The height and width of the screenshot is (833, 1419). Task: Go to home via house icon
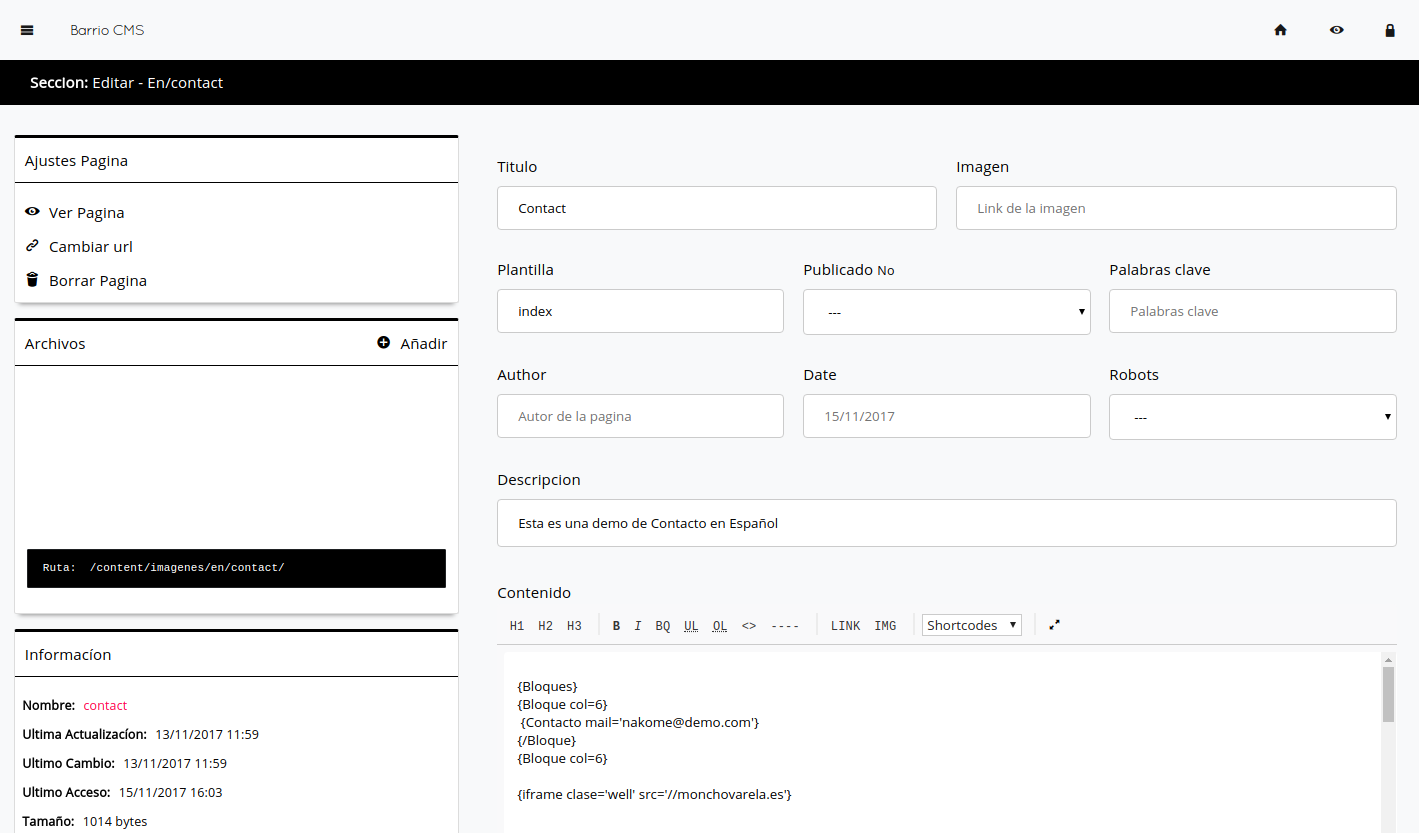click(x=1280, y=30)
